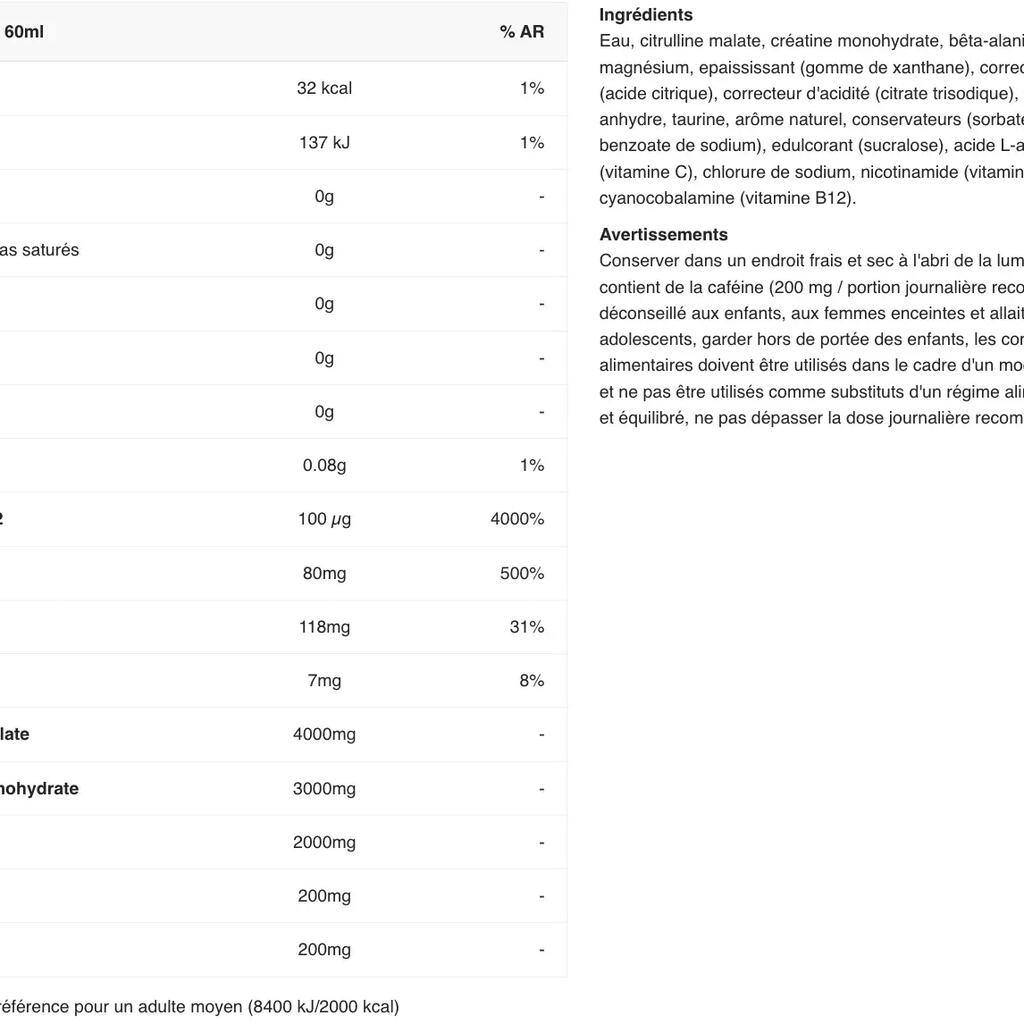Select the "4000%" reference intake value
The height and width of the screenshot is (1024, 1024).
517,519
